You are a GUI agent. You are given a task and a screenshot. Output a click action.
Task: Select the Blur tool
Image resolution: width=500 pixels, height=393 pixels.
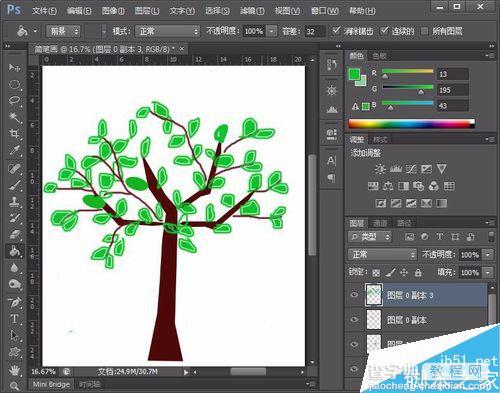click(x=14, y=268)
